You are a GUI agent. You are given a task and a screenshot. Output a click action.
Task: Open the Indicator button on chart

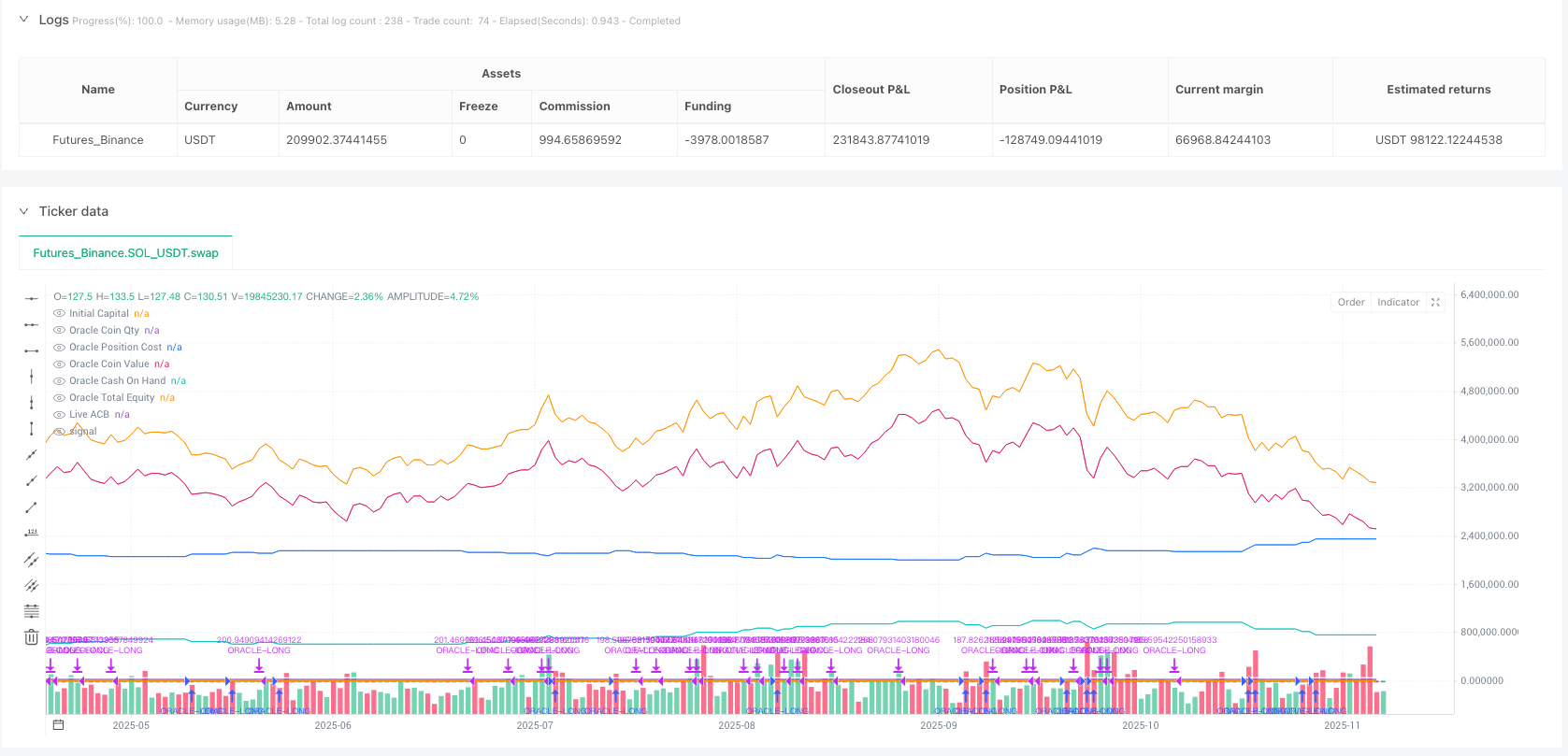(x=1398, y=302)
